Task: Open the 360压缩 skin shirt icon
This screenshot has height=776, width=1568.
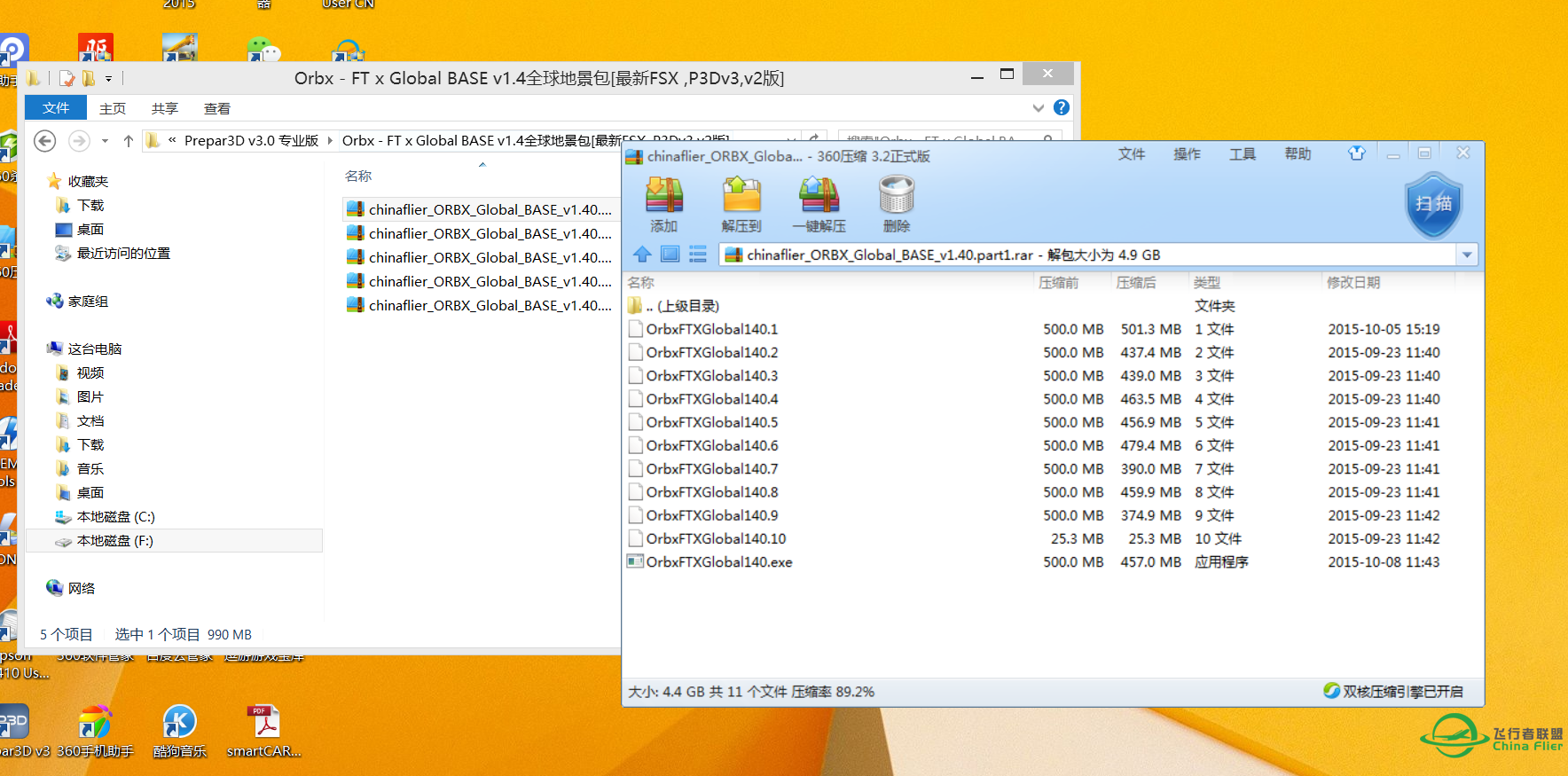Action: tap(1357, 153)
